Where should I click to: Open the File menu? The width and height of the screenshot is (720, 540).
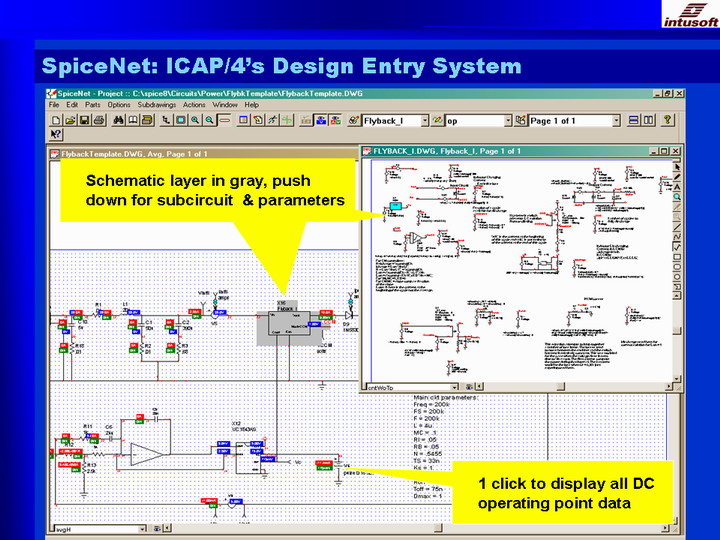pos(54,105)
